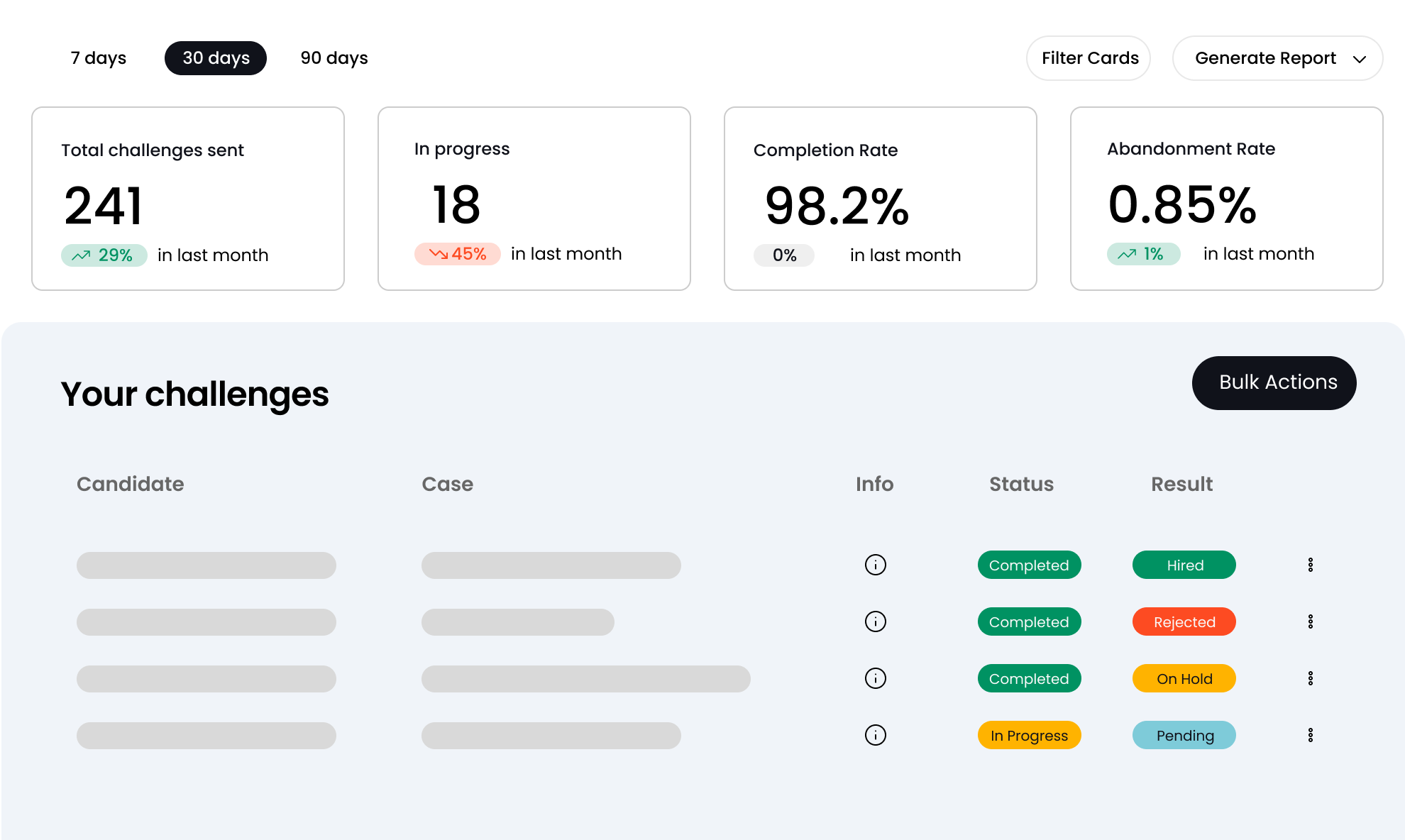Open three-dot menu for Hired row

1310,565
